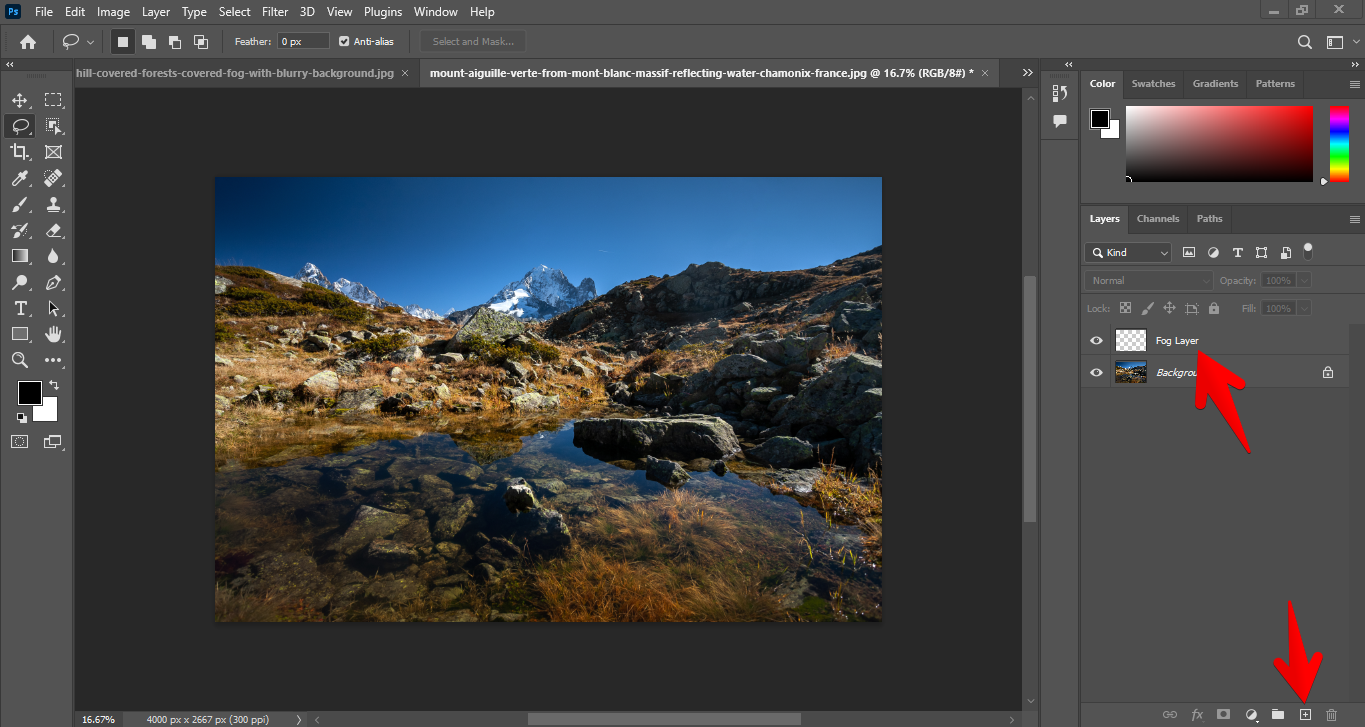Select the Pen tool
This screenshot has height=727, width=1365.
(x=53, y=282)
